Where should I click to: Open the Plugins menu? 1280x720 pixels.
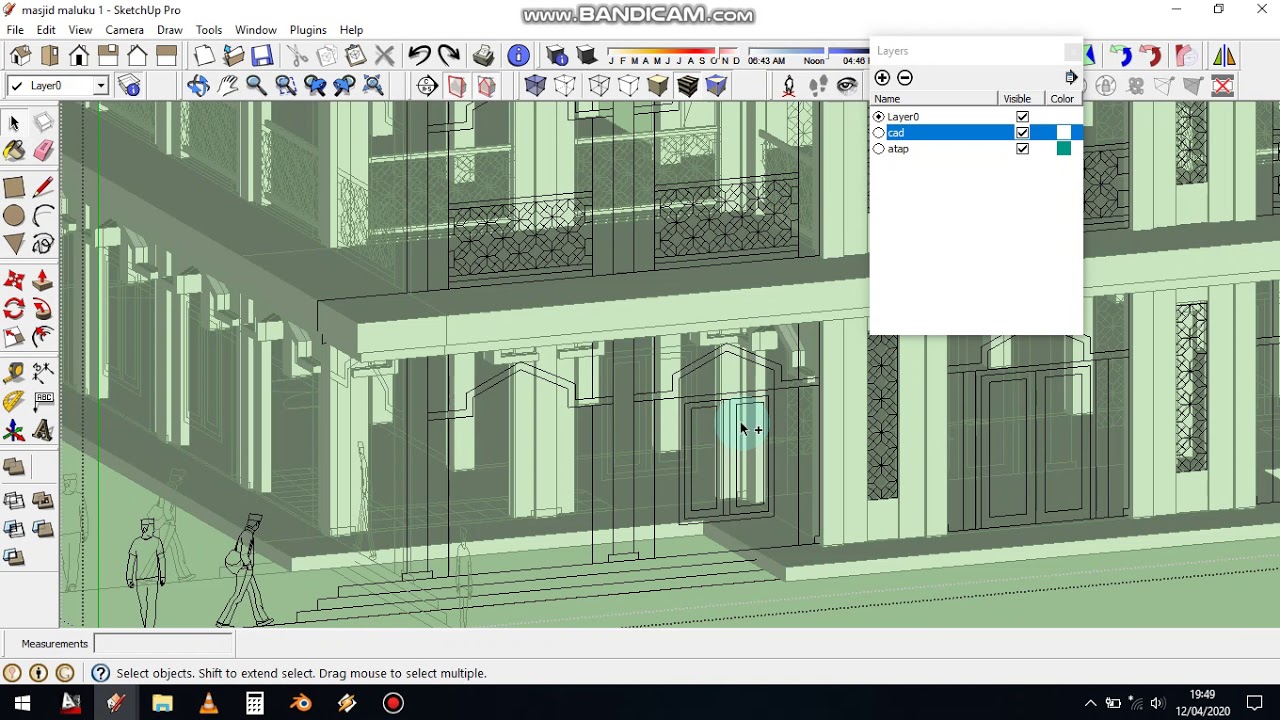click(x=308, y=30)
